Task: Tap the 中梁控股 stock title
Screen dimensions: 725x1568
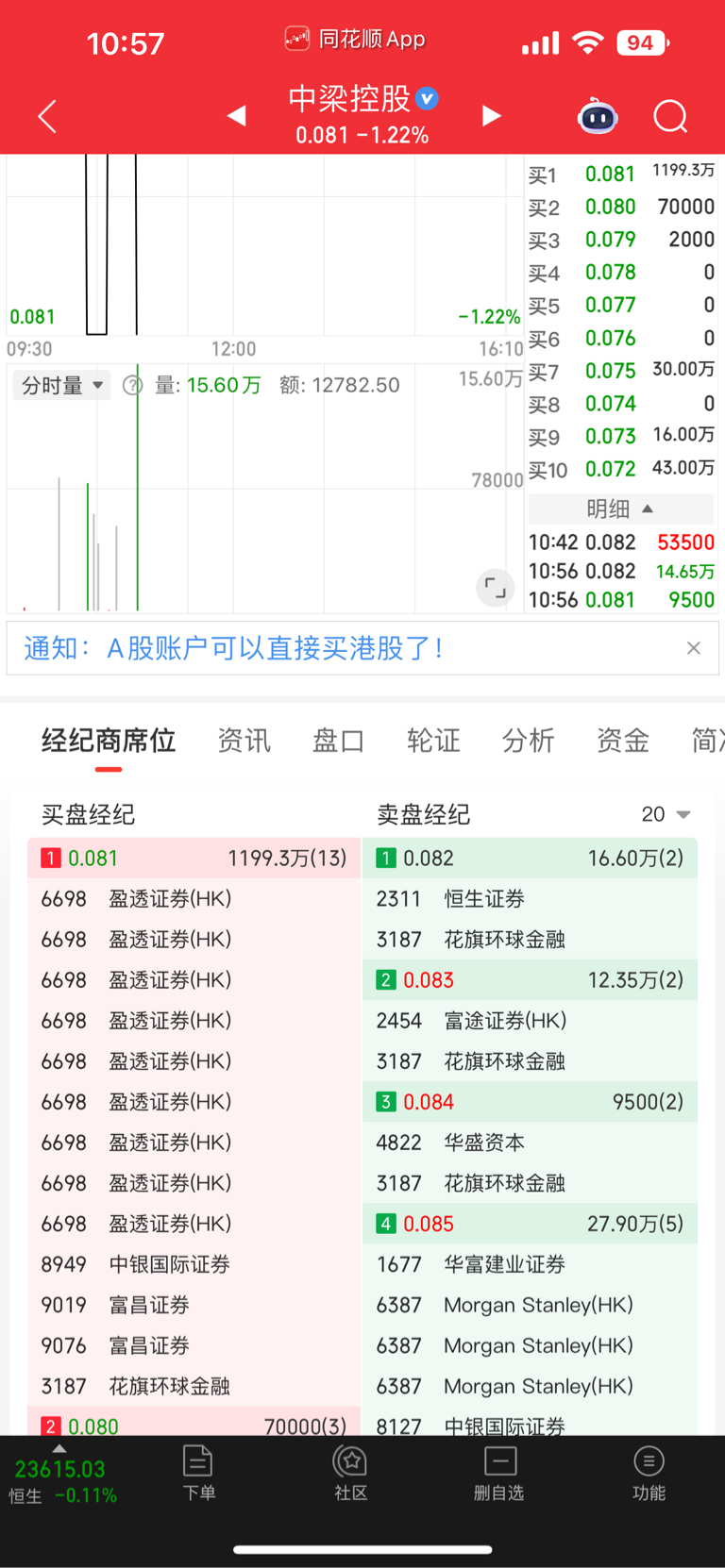Action: [349, 98]
